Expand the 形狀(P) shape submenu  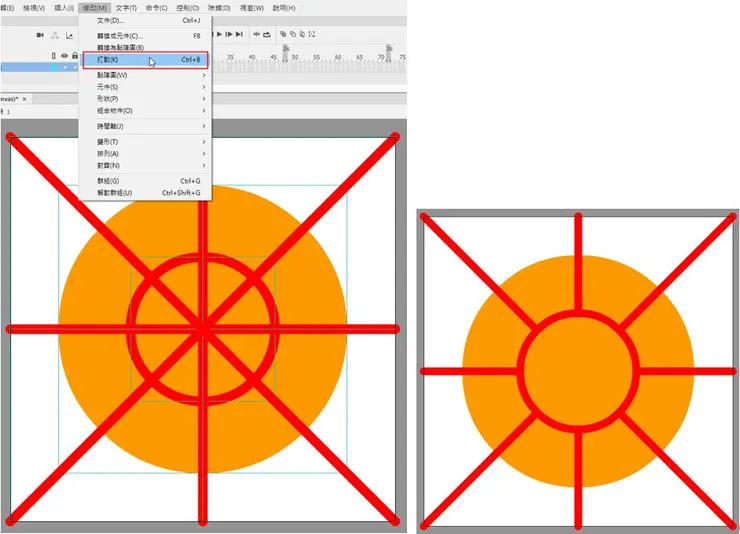[x=145, y=99]
